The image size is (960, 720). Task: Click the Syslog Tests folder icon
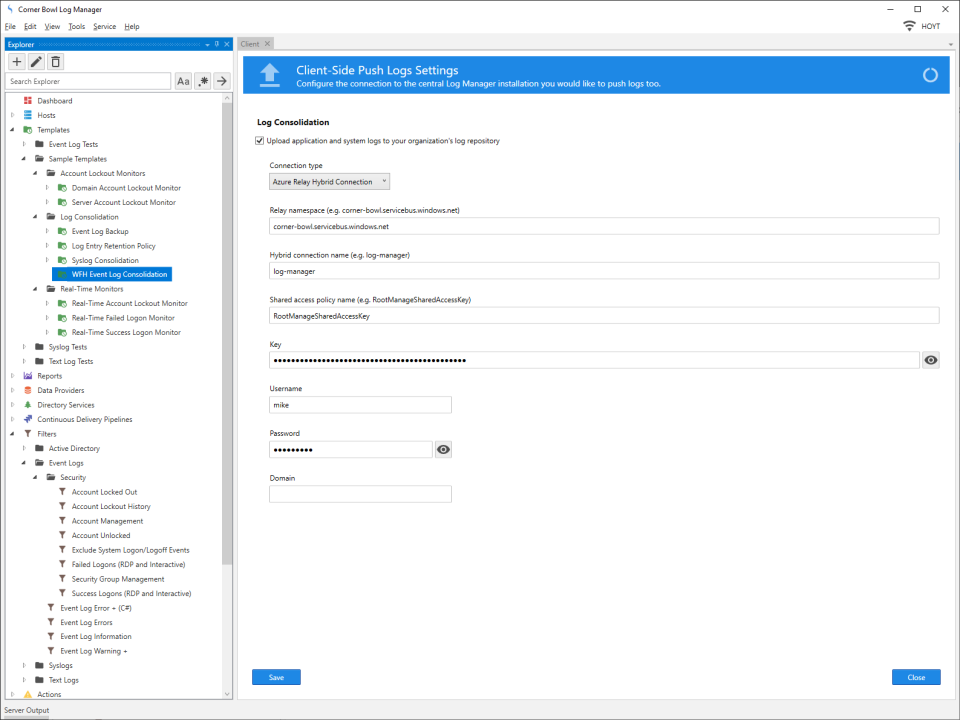(39, 347)
